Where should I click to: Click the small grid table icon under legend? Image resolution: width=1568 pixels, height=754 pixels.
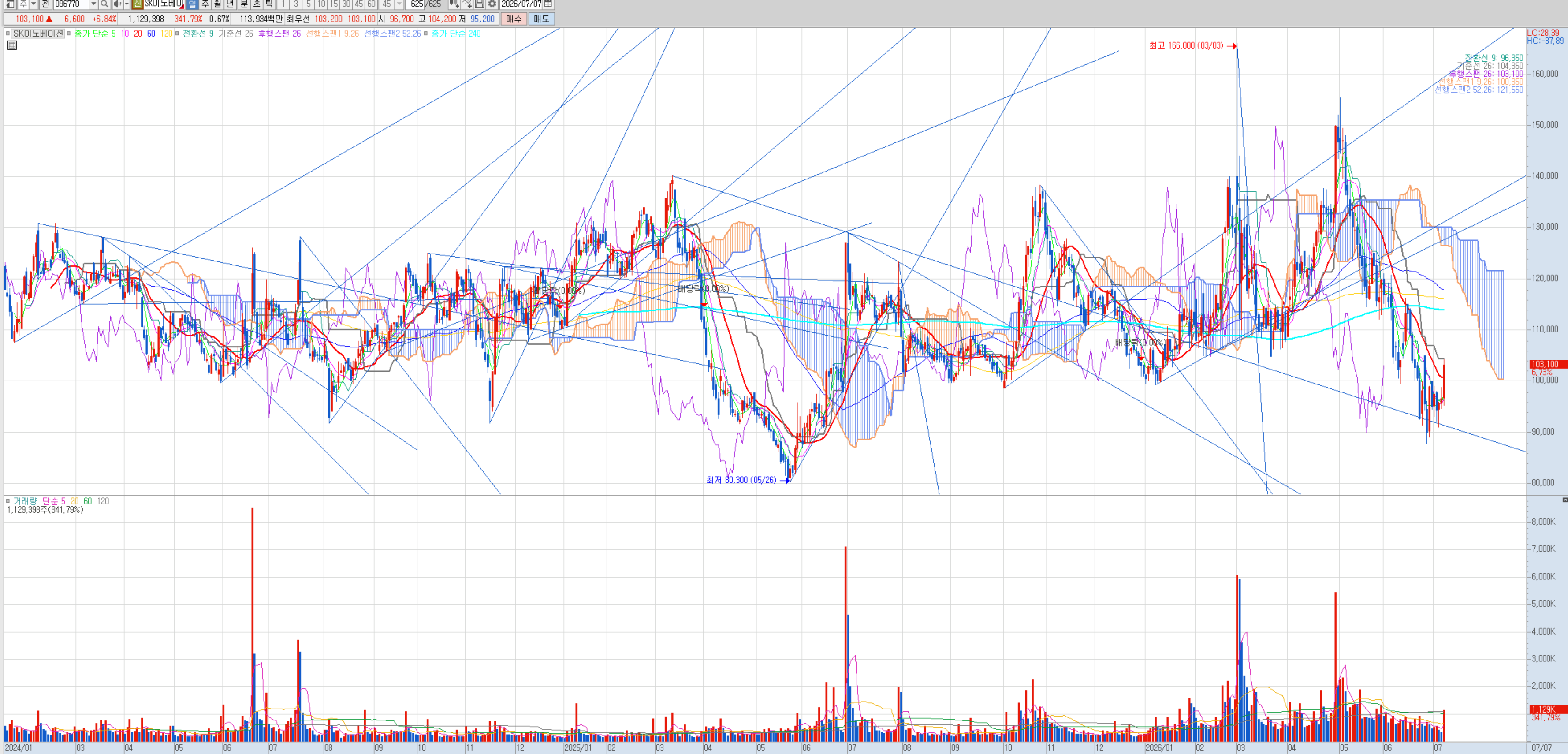coord(11,45)
